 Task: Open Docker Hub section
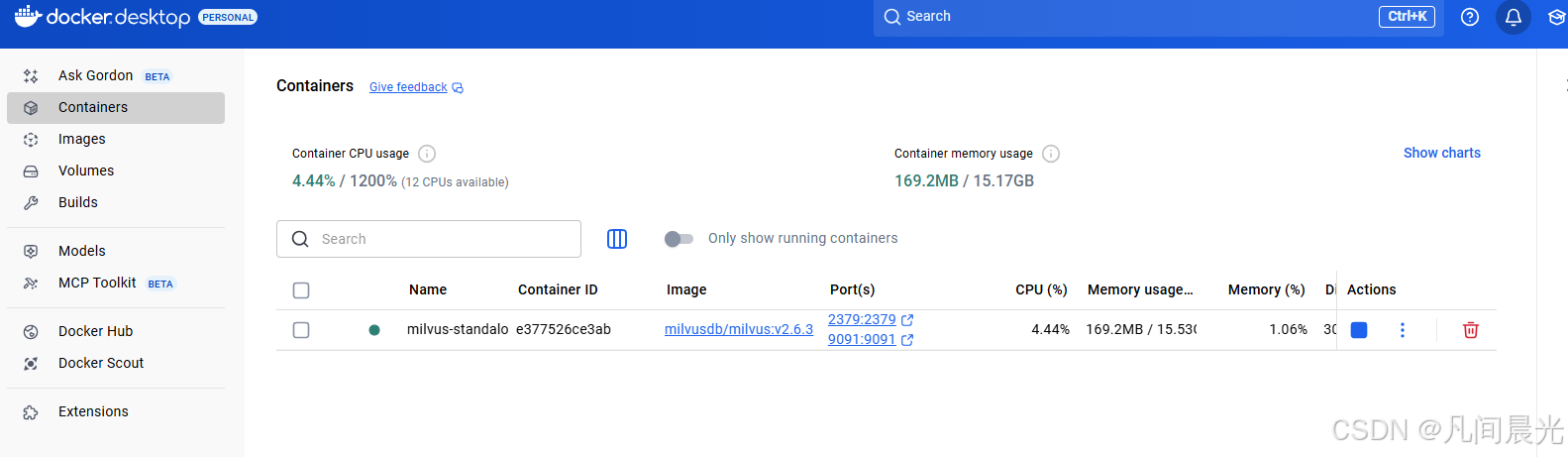pos(116,331)
